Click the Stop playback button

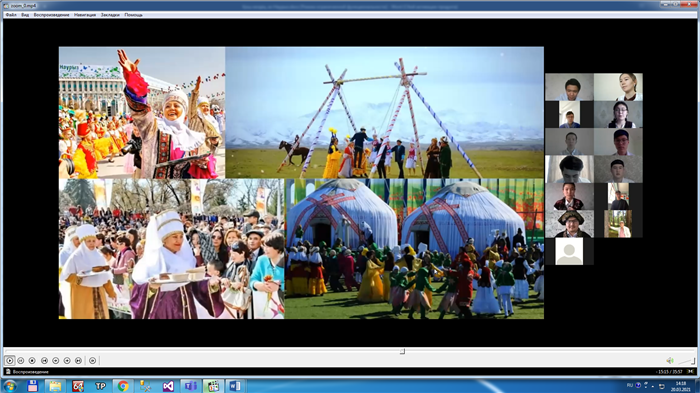32,360
